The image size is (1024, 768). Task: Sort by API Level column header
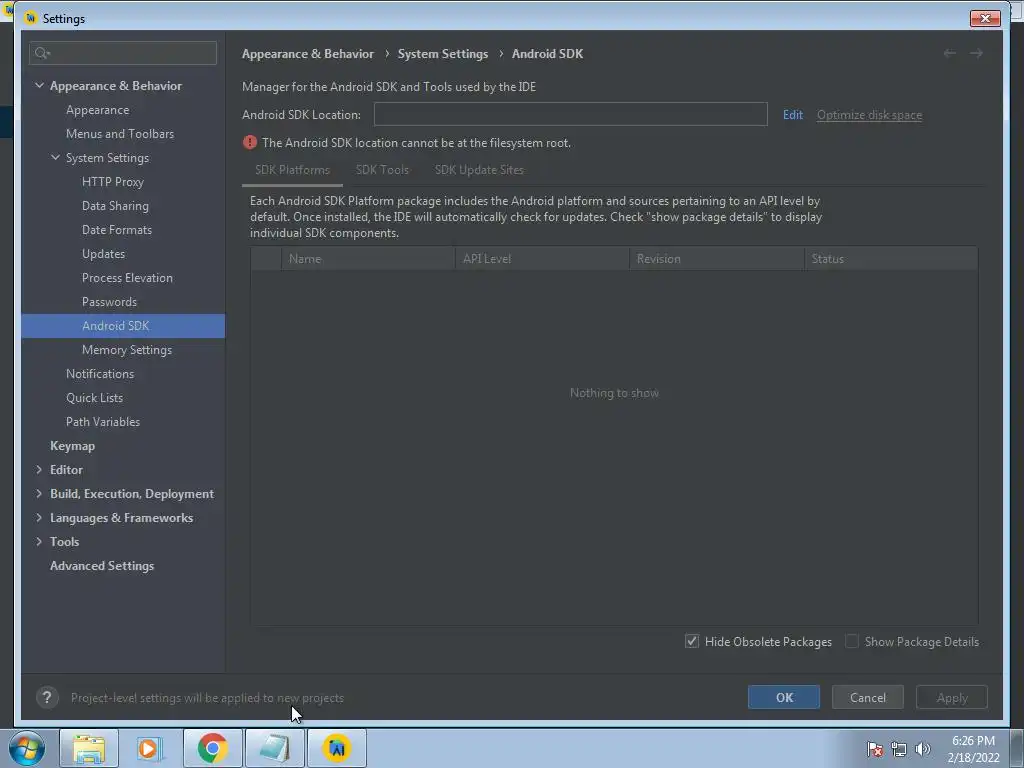point(543,259)
